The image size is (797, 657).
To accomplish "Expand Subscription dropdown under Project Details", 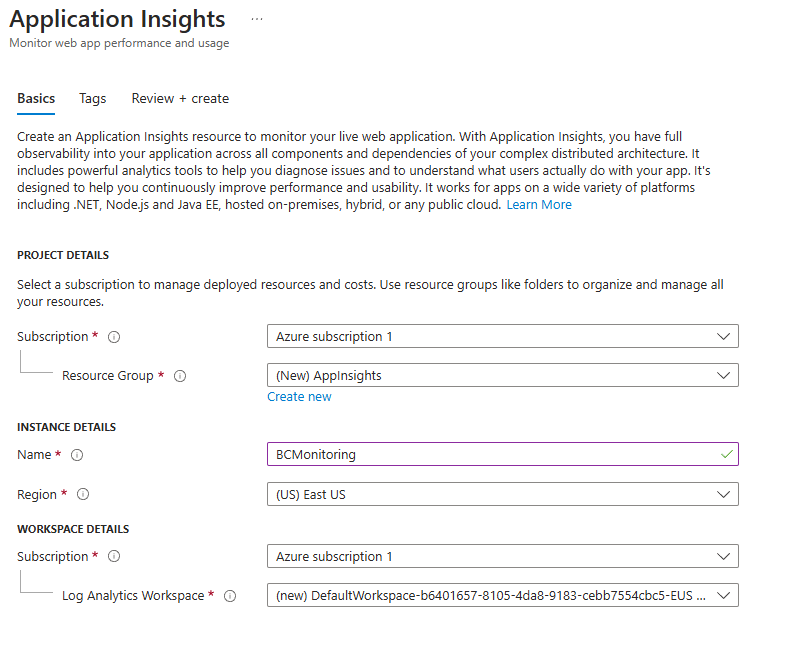I will [502, 336].
